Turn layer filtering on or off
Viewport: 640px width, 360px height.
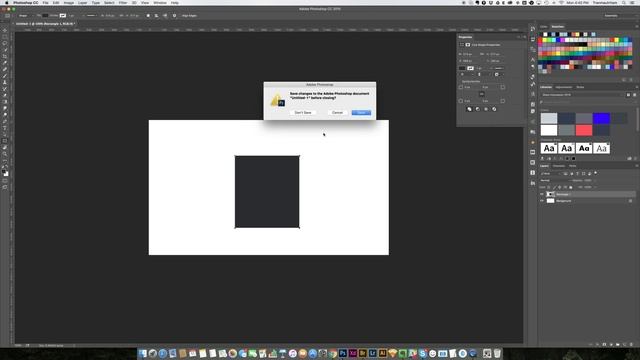[x=596, y=173]
